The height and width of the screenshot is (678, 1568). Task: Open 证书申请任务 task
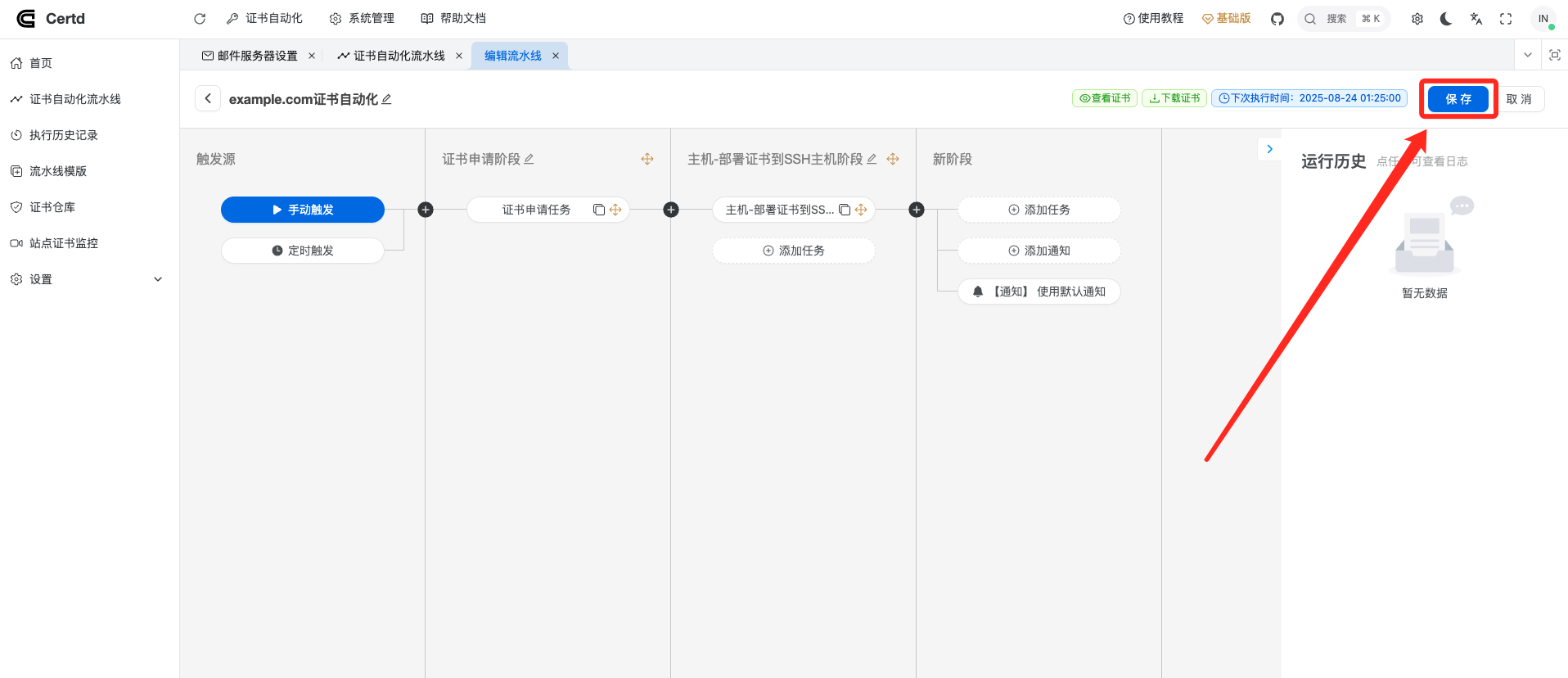(x=536, y=210)
